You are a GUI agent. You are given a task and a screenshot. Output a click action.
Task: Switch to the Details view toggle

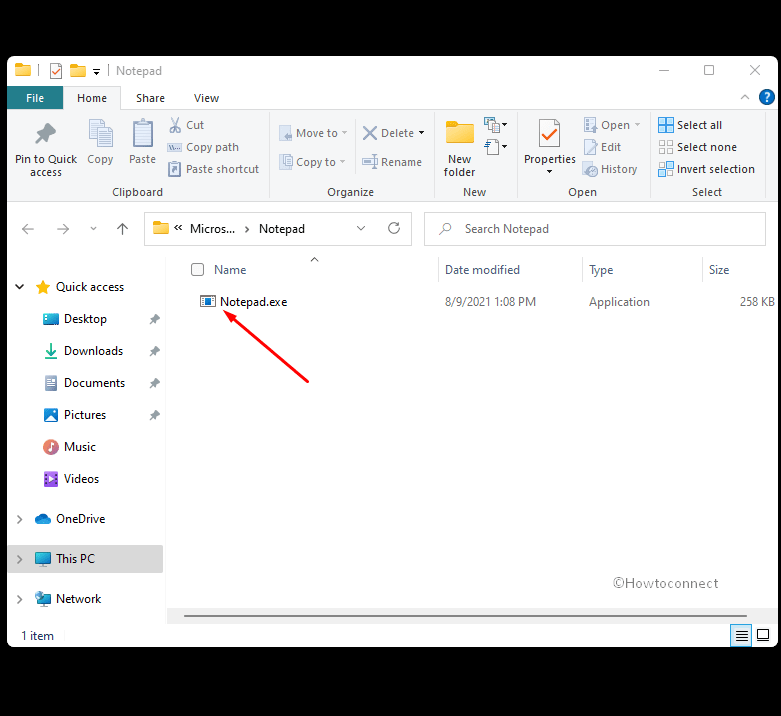pos(741,636)
